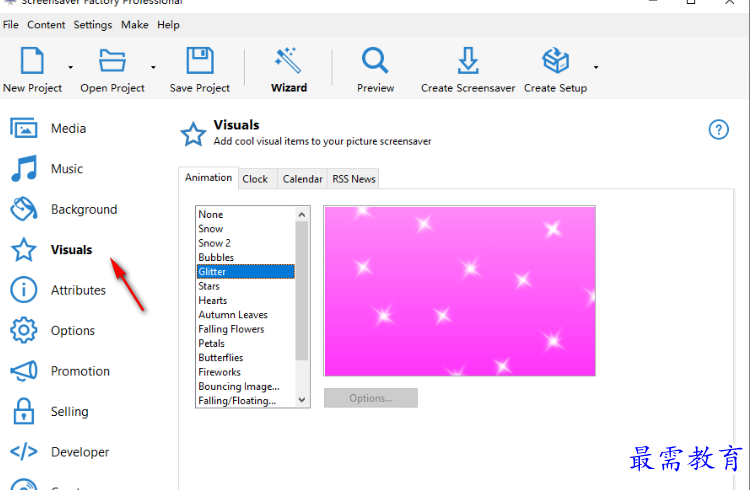
Task: Select Butterflies animation
Action: pyautogui.click(x=246, y=358)
